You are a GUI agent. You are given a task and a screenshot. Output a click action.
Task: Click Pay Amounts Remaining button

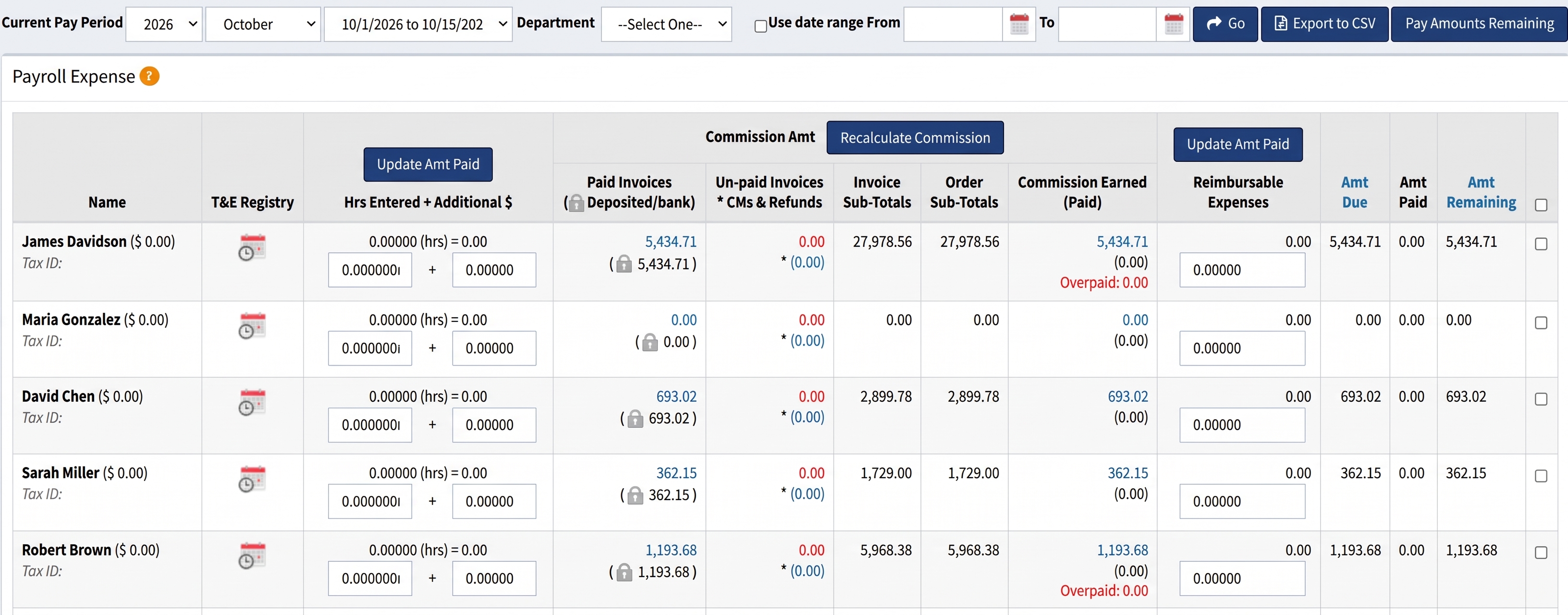point(1479,25)
